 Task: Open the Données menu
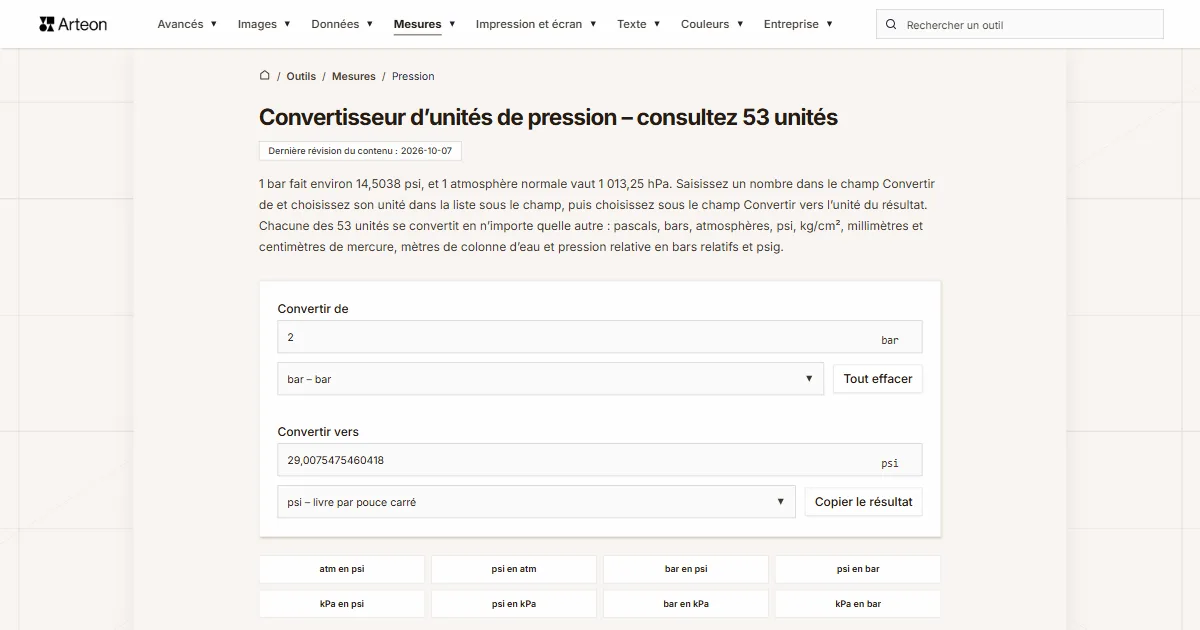[342, 24]
